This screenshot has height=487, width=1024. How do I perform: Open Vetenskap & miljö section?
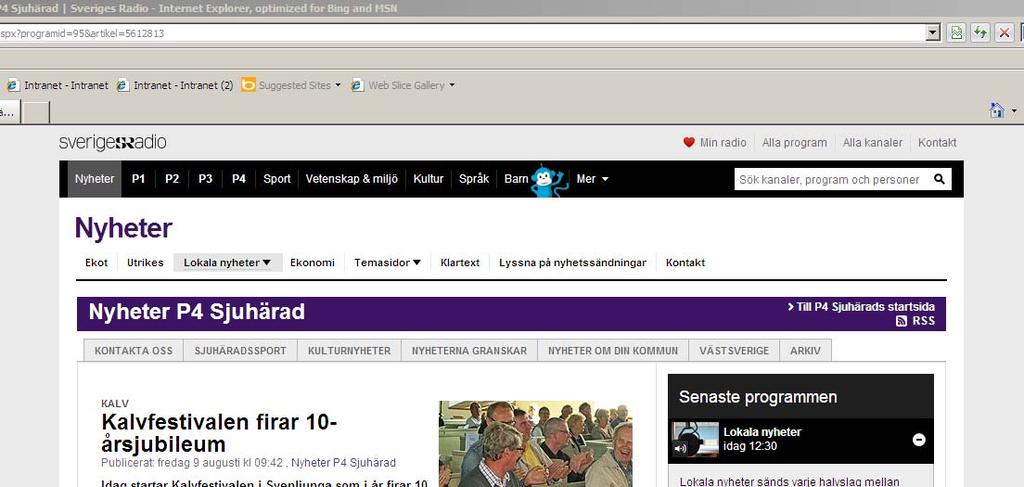point(351,179)
